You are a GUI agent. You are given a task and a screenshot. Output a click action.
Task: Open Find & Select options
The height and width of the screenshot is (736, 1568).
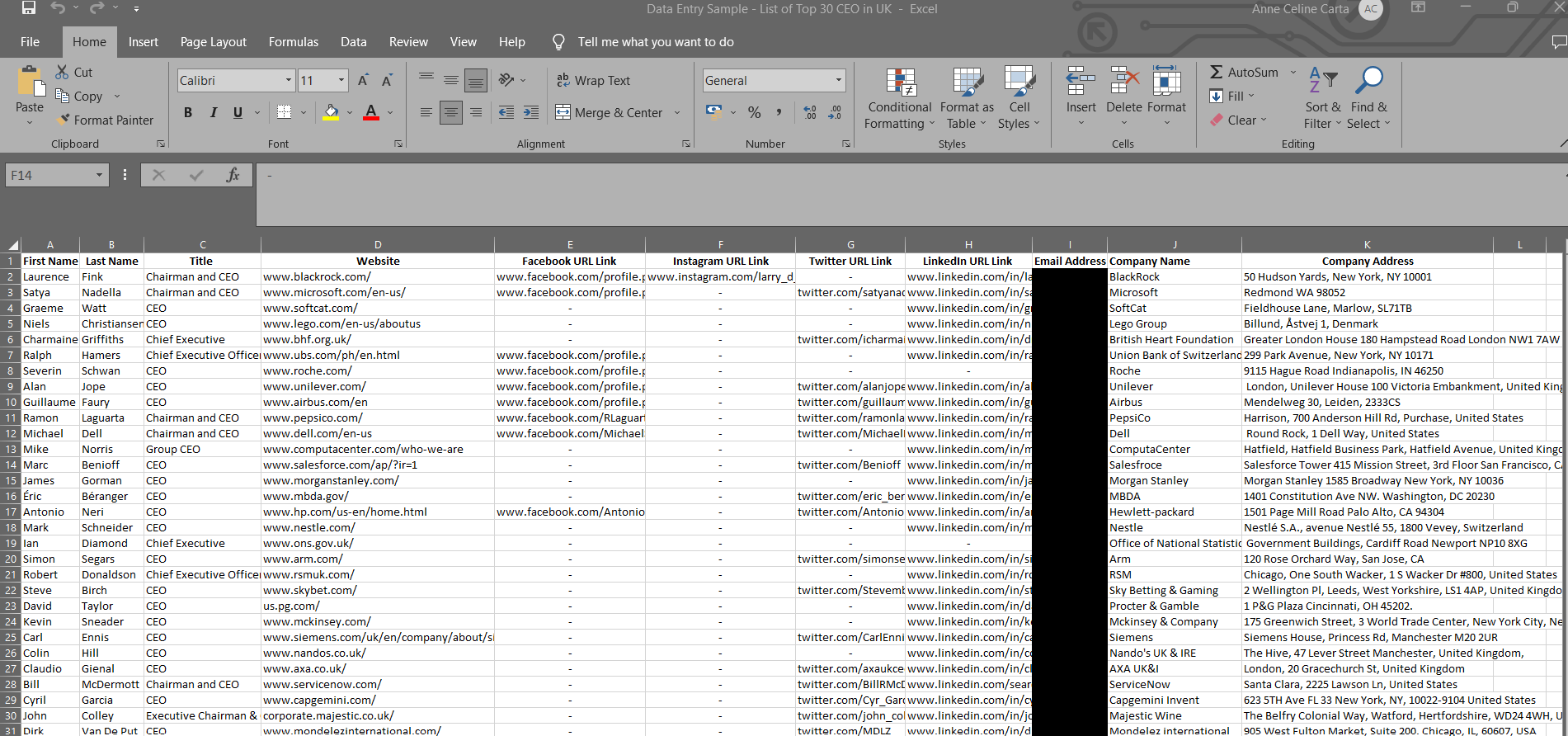[x=1368, y=99]
